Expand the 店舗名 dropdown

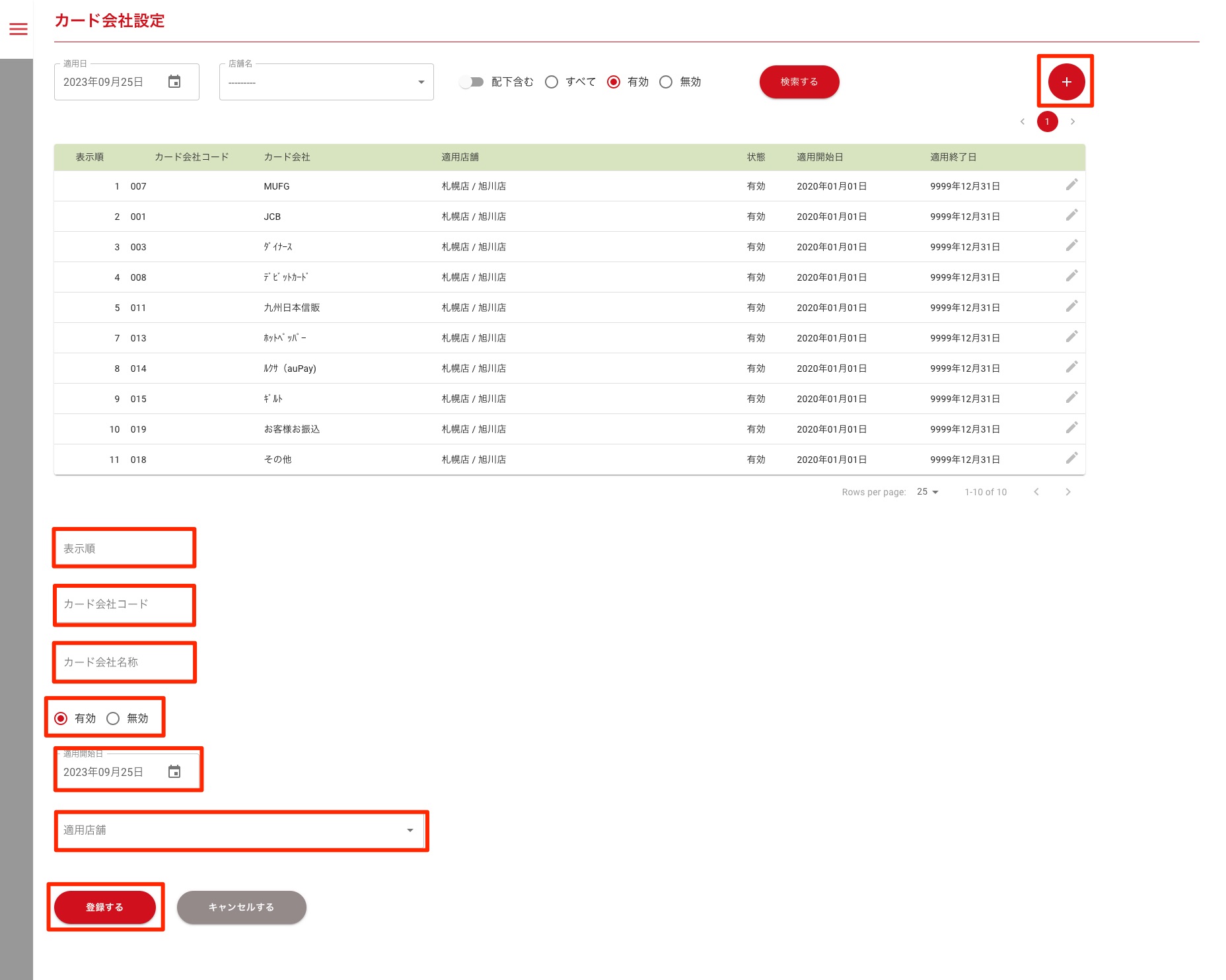point(326,82)
